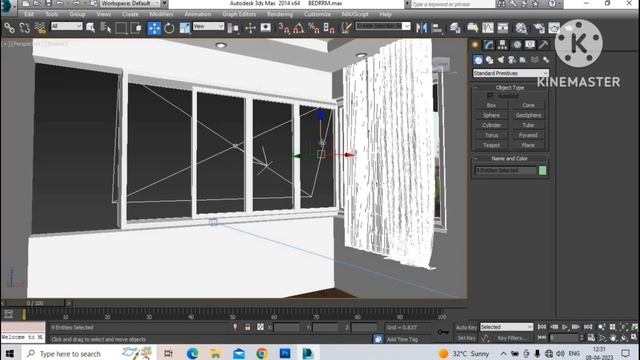Select the Cameras category in Create panel
Image resolution: width=640 pixels, height=360 pixels.
tap(512, 60)
